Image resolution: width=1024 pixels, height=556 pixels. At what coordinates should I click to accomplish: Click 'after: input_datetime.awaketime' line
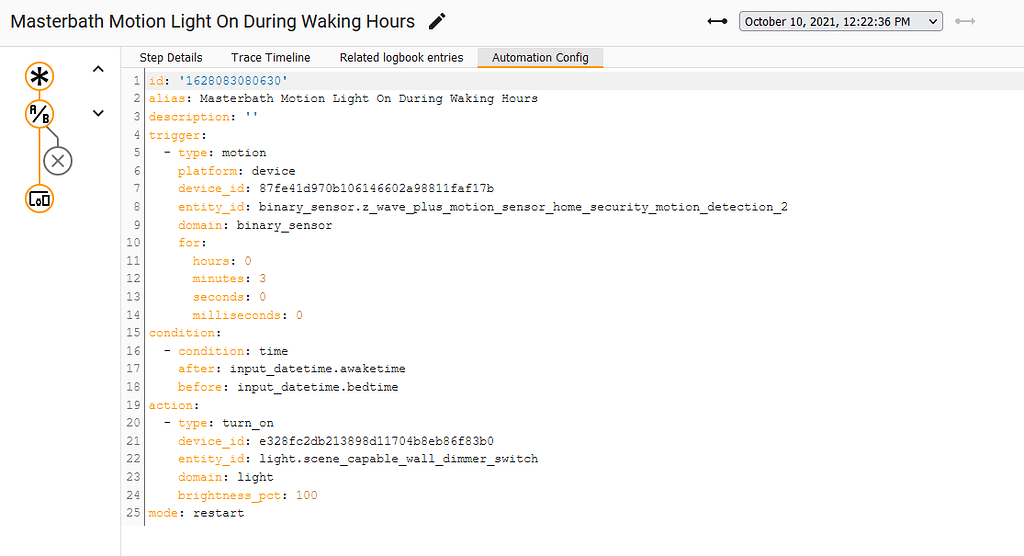point(291,369)
